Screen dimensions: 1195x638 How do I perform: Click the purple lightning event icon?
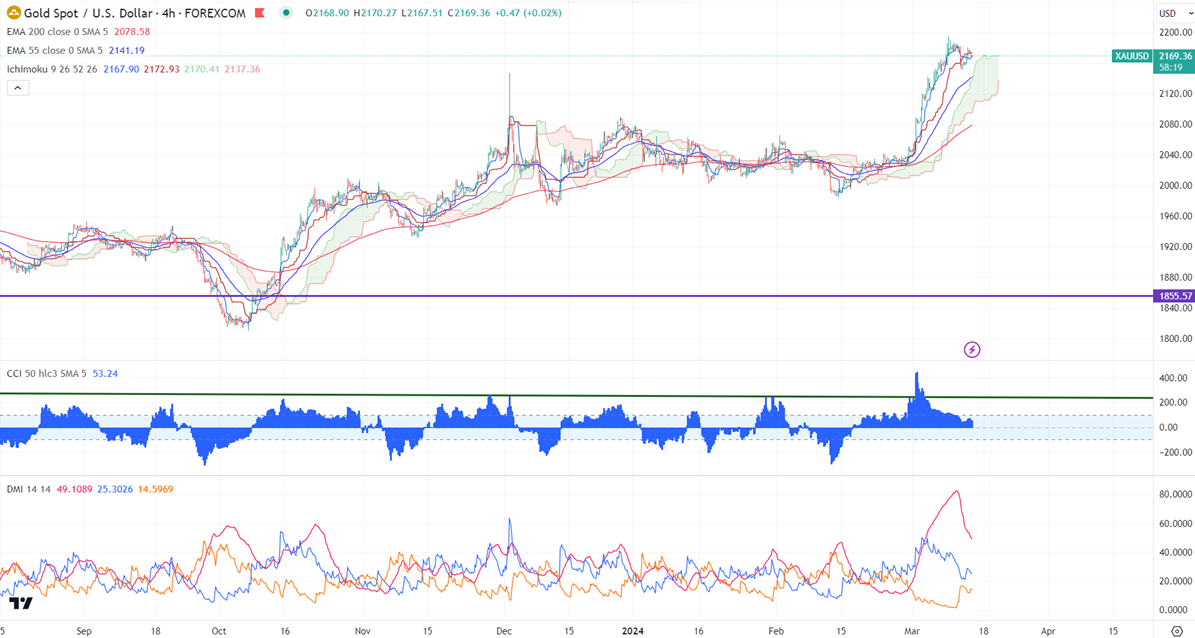click(972, 350)
